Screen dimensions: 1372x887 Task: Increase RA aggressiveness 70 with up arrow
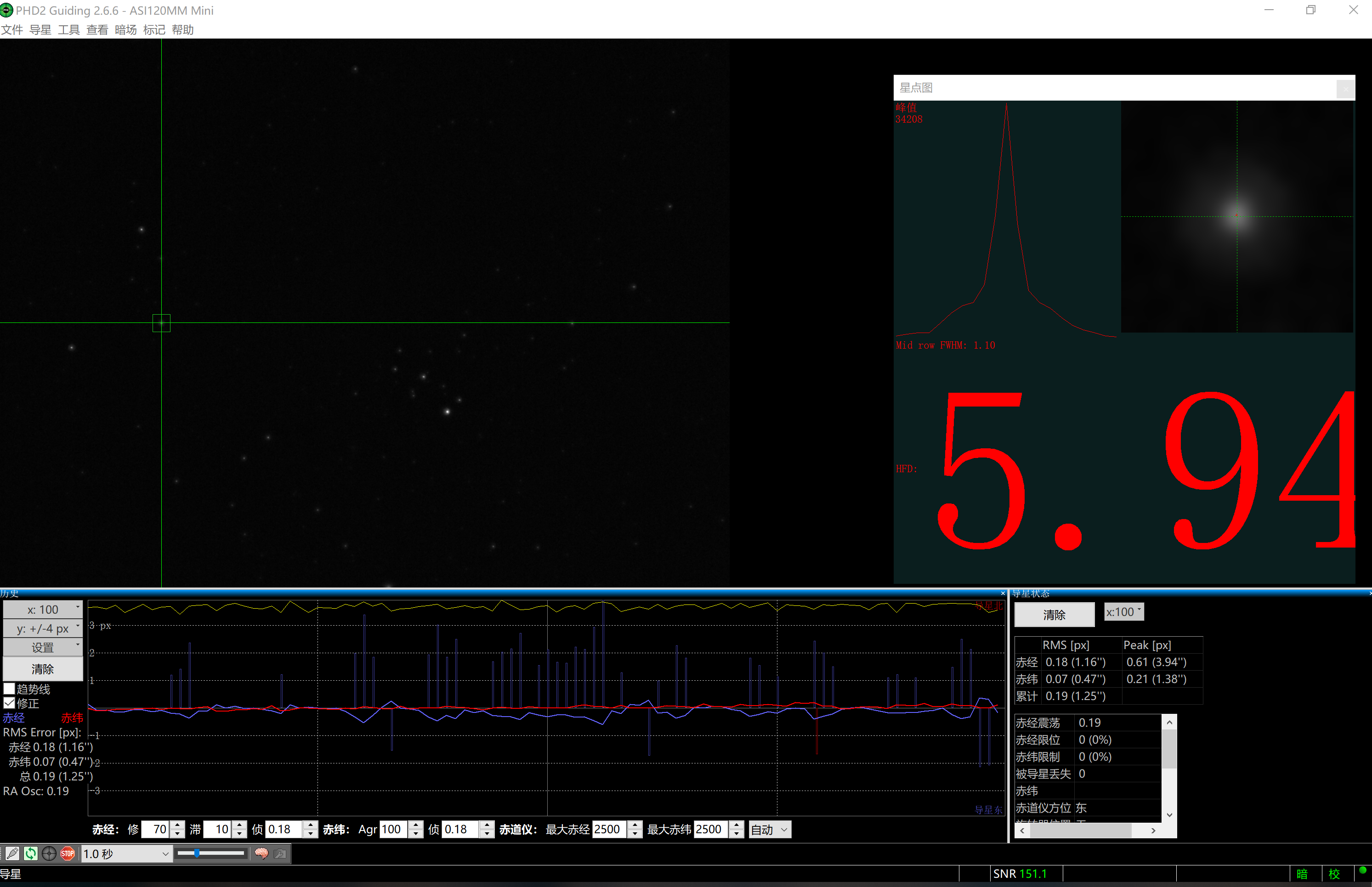coord(178,825)
